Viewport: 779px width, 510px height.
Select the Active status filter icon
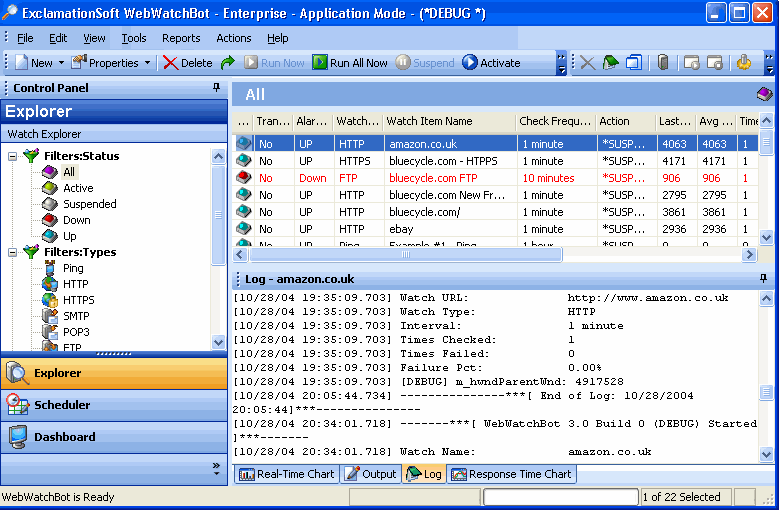[x=50, y=188]
